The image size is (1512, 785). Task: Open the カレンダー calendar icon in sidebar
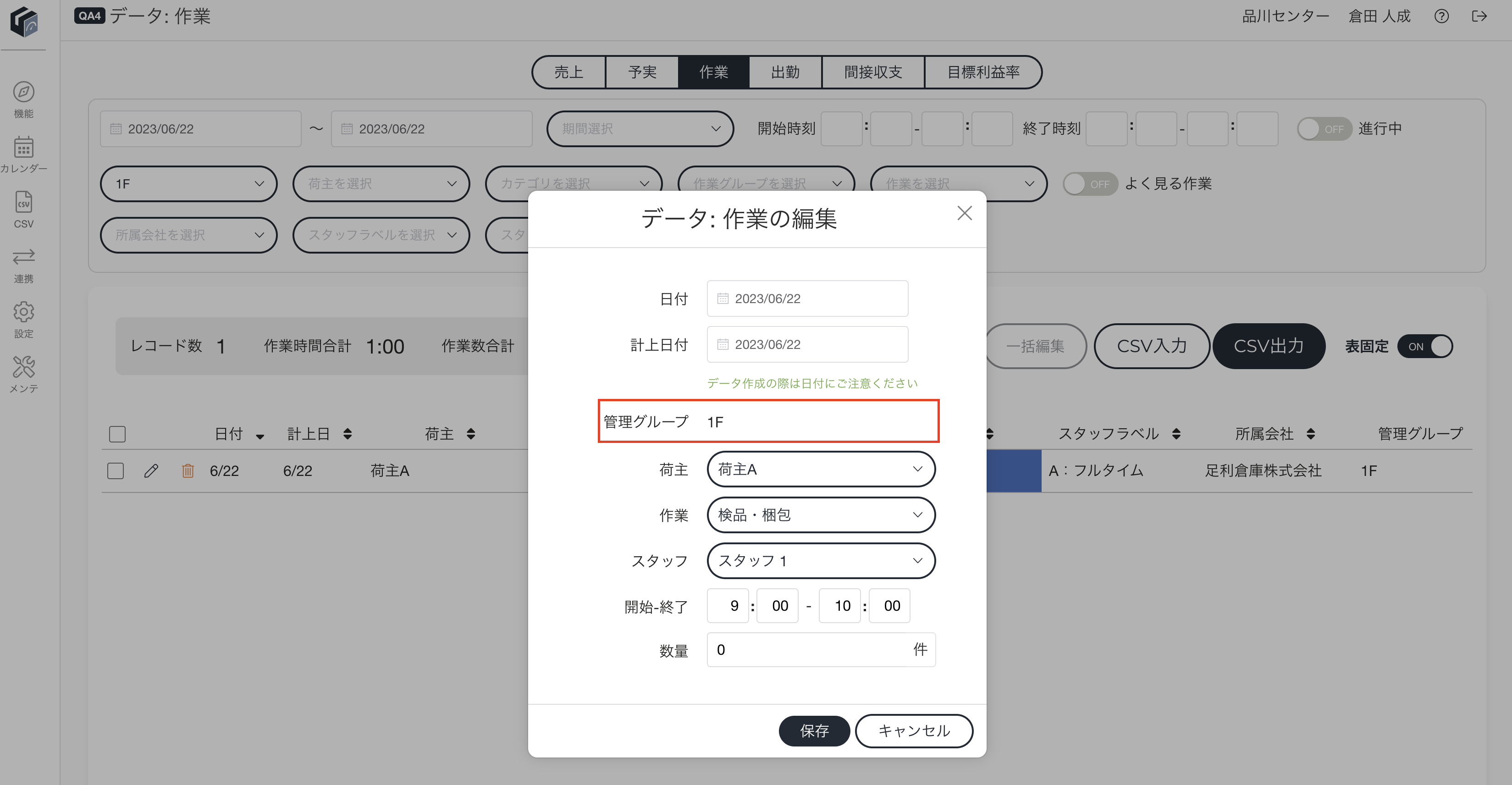pos(23,147)
